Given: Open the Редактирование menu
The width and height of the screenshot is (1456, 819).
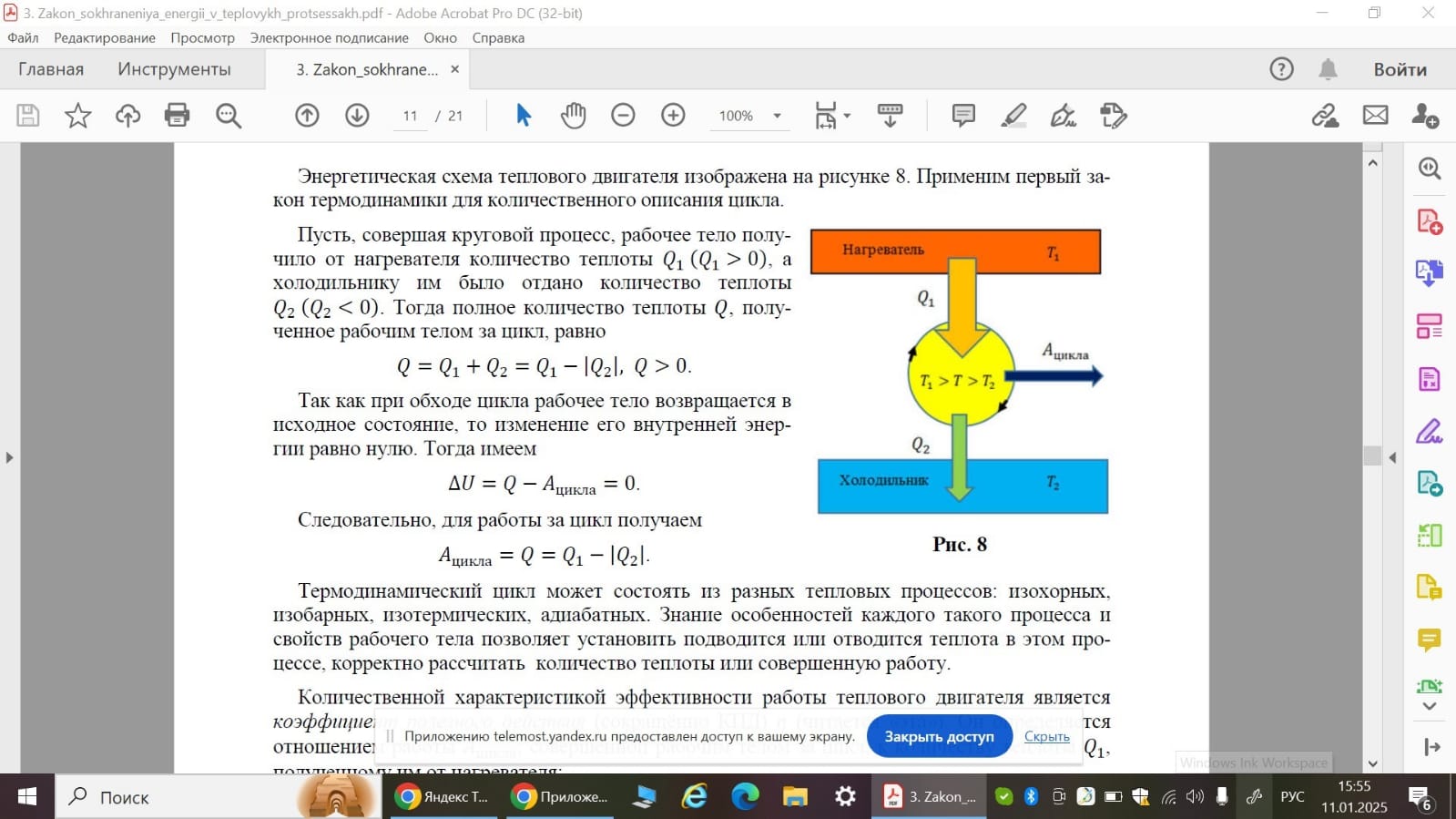Looking at the screenshot, I should click(104, 38).
